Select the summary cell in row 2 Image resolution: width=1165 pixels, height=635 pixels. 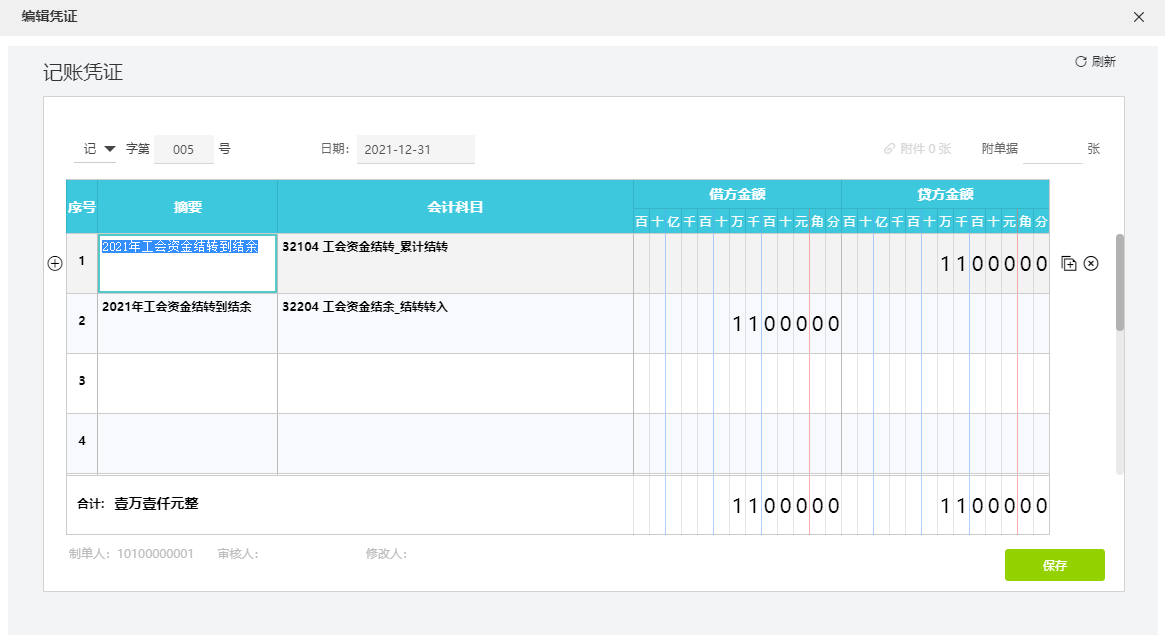(187, 323)
